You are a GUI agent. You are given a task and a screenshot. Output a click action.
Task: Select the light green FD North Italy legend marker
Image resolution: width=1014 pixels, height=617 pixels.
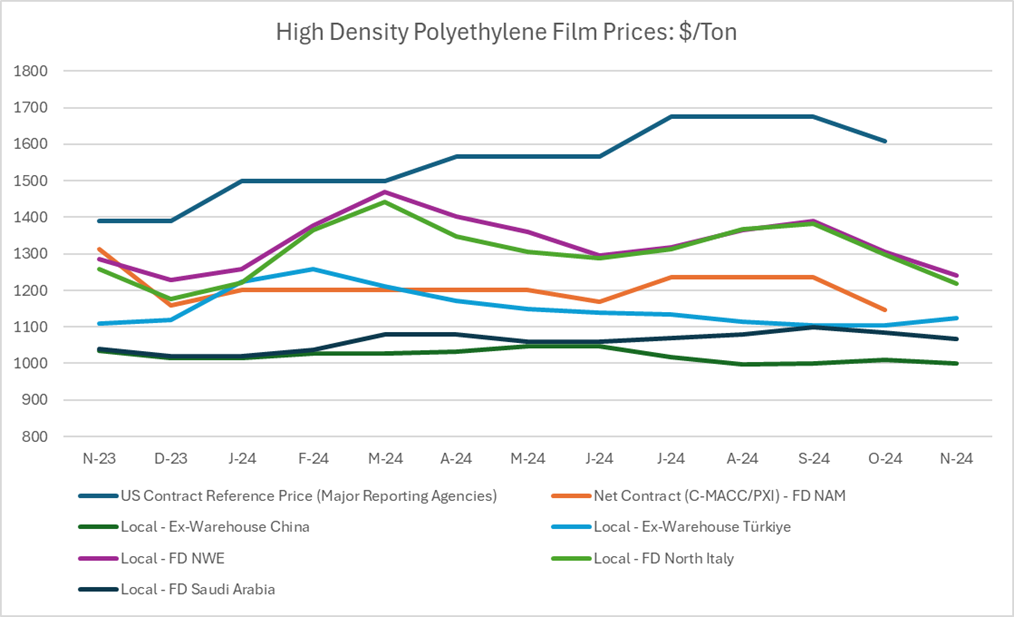click(569, 558)
